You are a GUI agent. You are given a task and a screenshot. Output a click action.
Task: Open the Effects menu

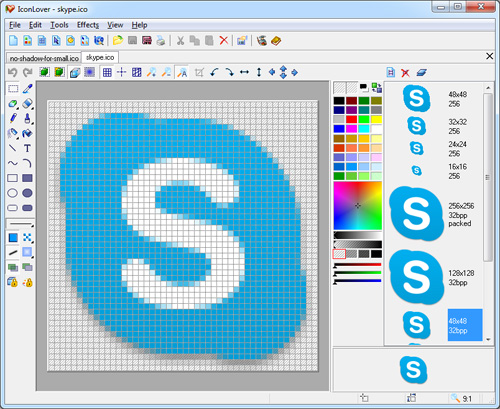(88, 25)
